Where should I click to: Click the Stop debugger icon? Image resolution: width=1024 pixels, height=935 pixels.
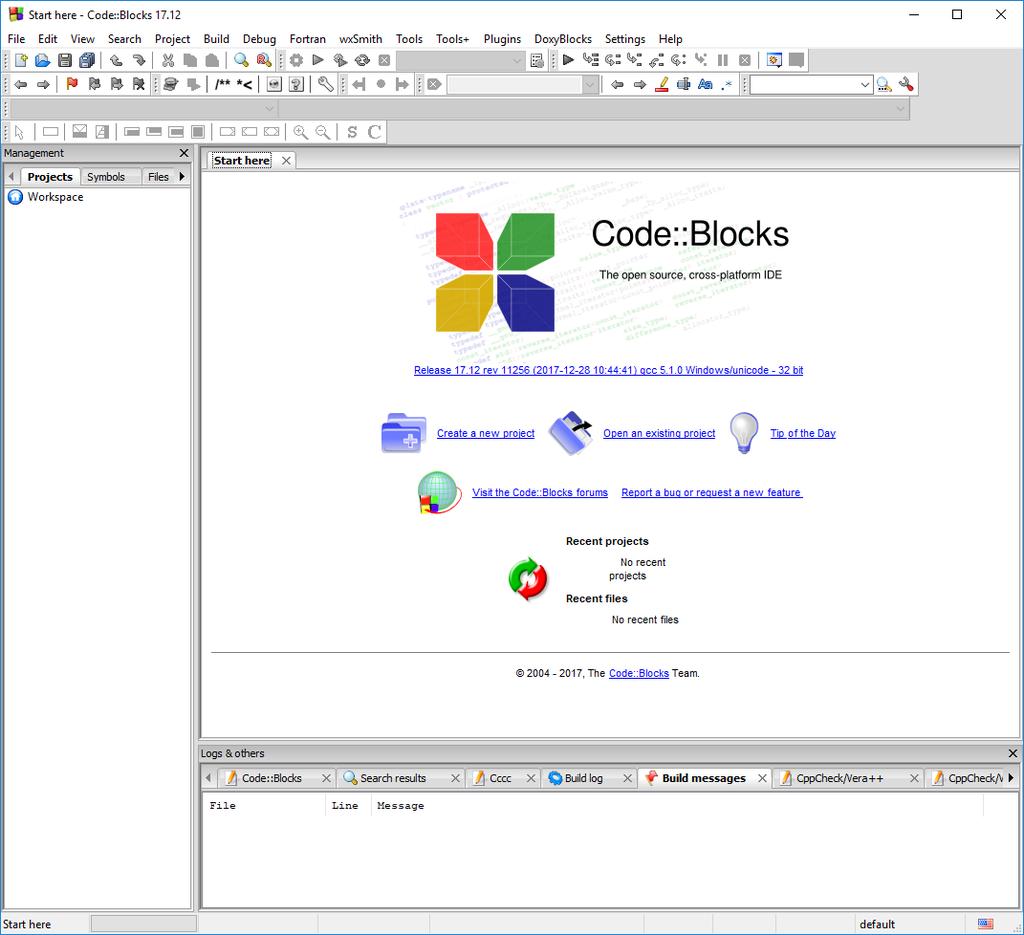click(744, 60)
